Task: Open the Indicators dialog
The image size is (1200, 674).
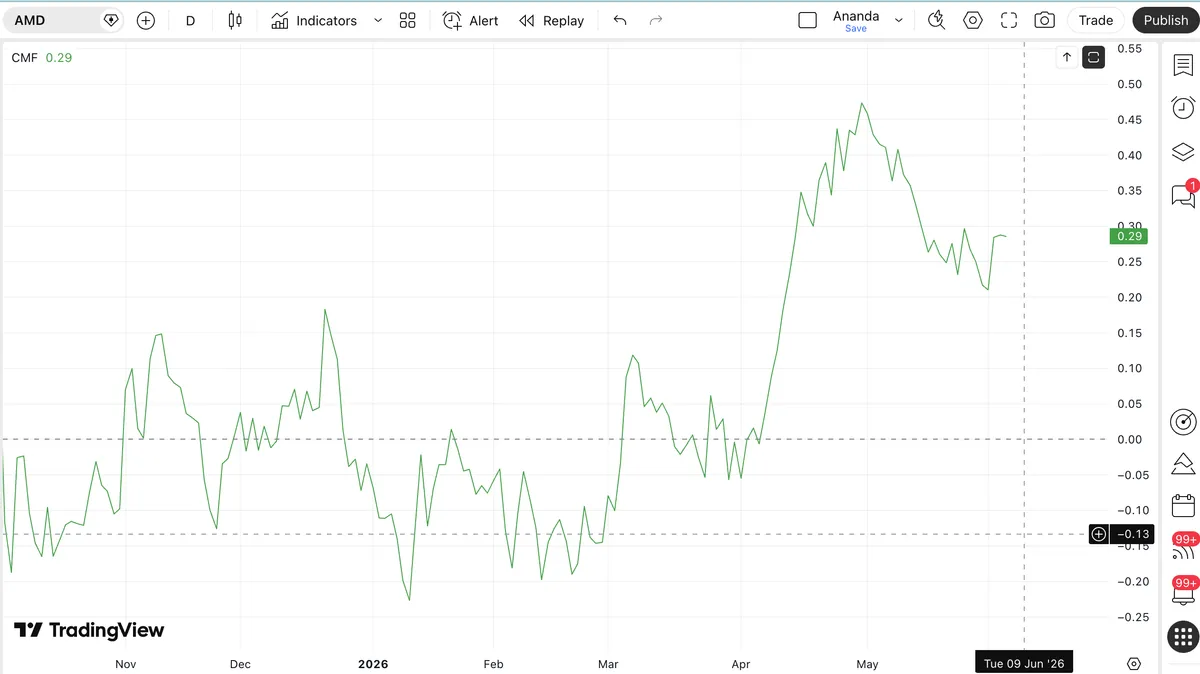Action: tap(314, 20)
